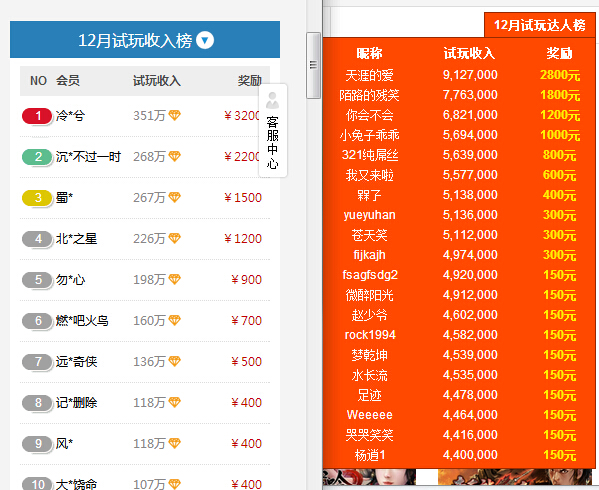
Task: Click nickname Weeeee
Action: tap(369, 415)
